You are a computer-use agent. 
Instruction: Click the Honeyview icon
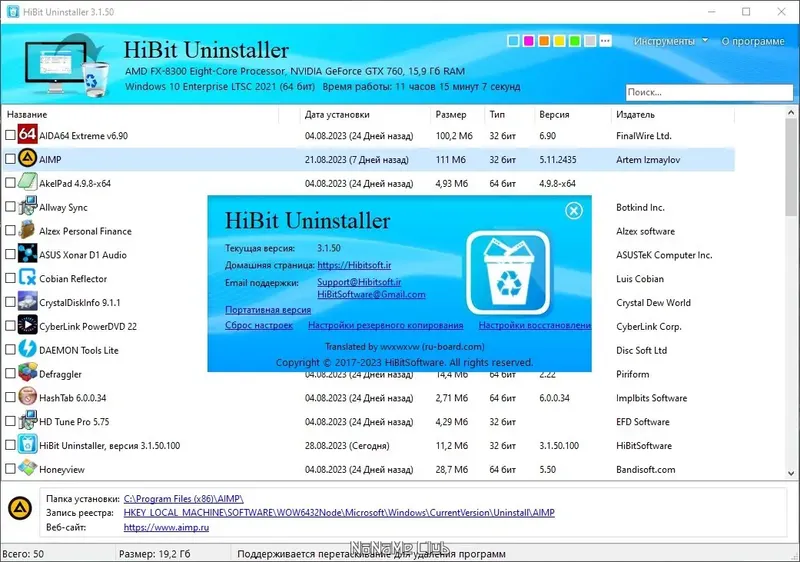[27, 468]
